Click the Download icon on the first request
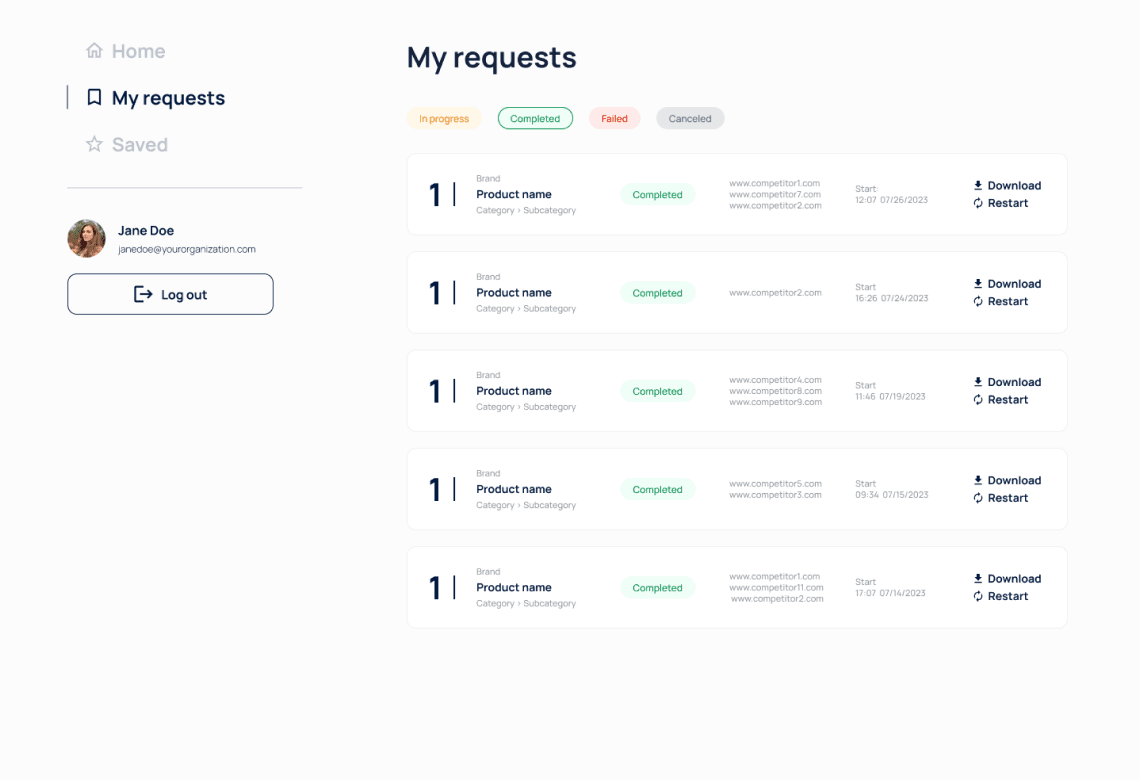Image resolution: width=1140 pixels, height=780 pixels. pyautogui.click(x=978, y=185)
